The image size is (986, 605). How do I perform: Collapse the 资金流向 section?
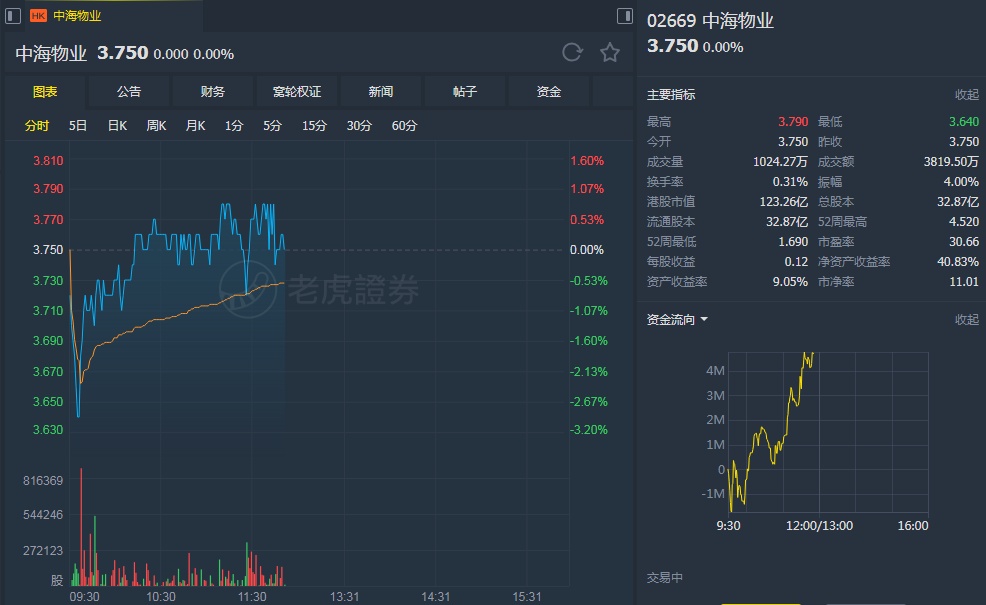pos(966,320)
